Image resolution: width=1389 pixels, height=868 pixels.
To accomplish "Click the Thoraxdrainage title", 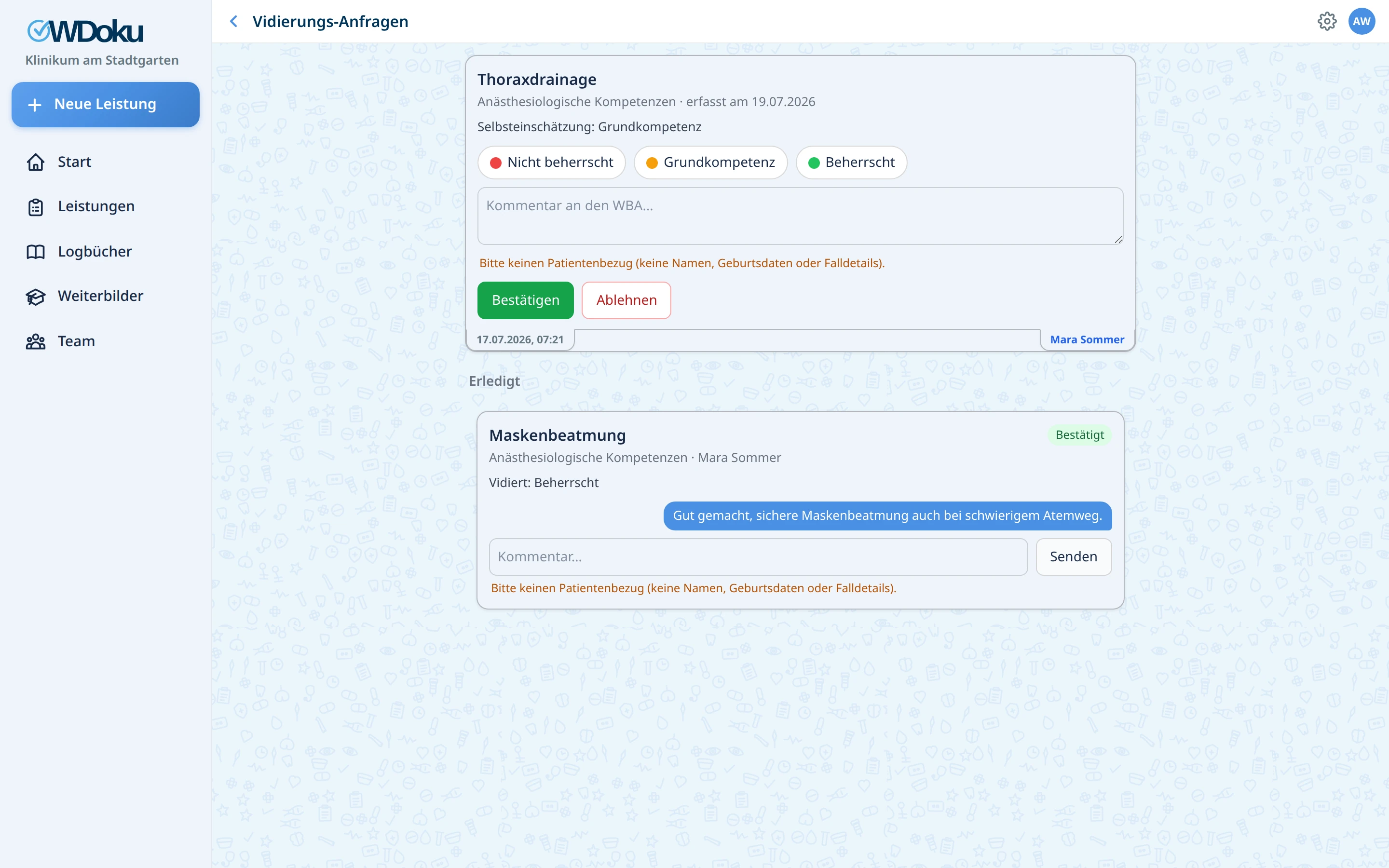I will [x=537, y=80].
